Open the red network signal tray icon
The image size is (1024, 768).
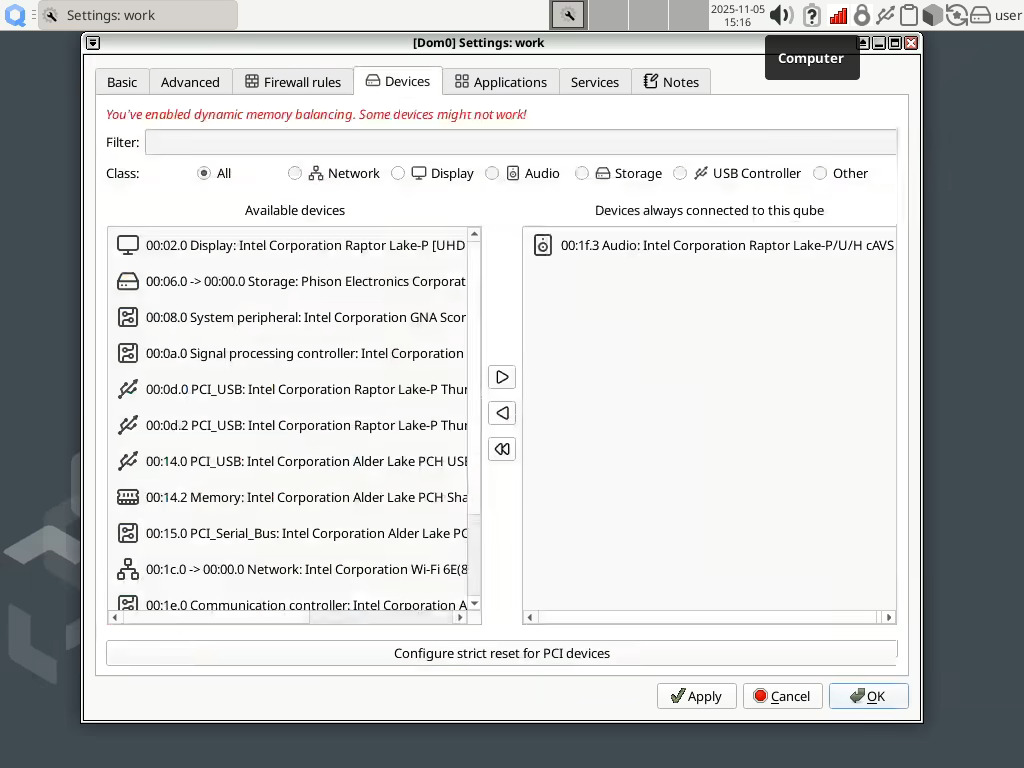[x=838, y=15]
